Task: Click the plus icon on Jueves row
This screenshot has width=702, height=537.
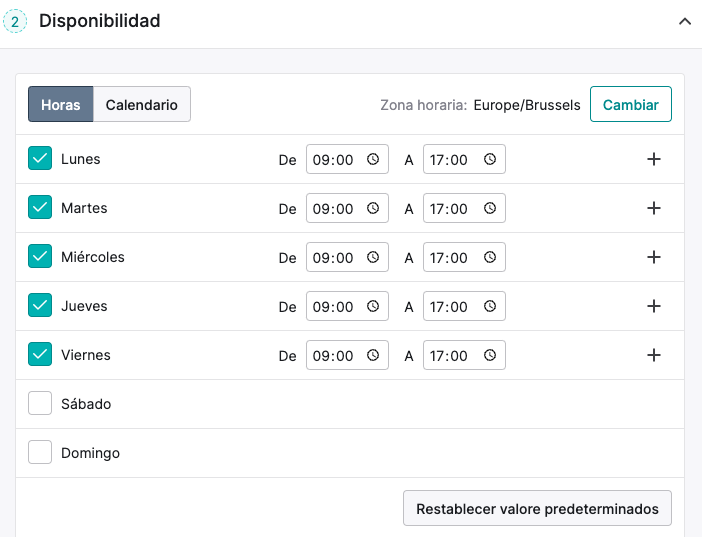Action: (654, 306)
